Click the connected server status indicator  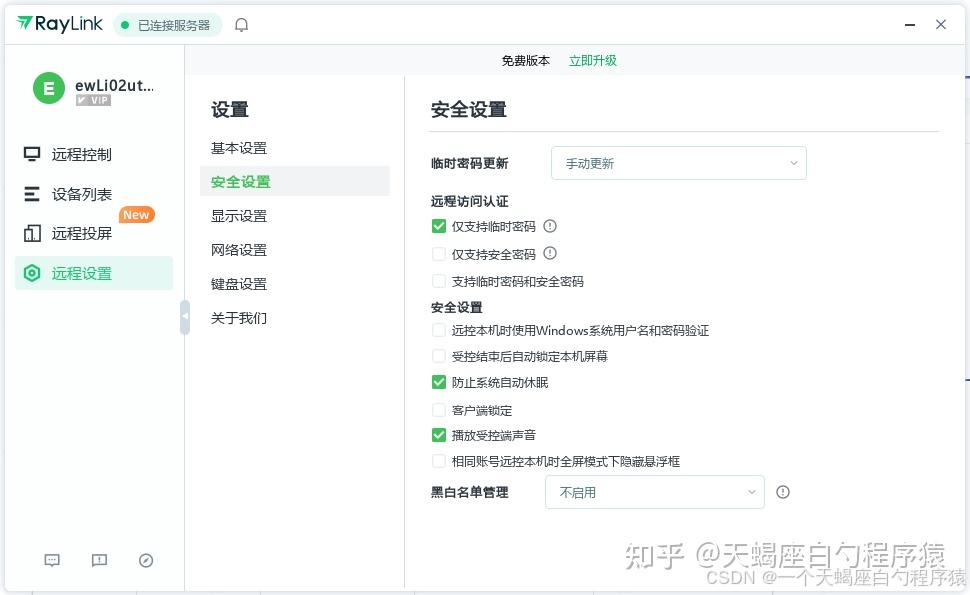tap(167, 25)
